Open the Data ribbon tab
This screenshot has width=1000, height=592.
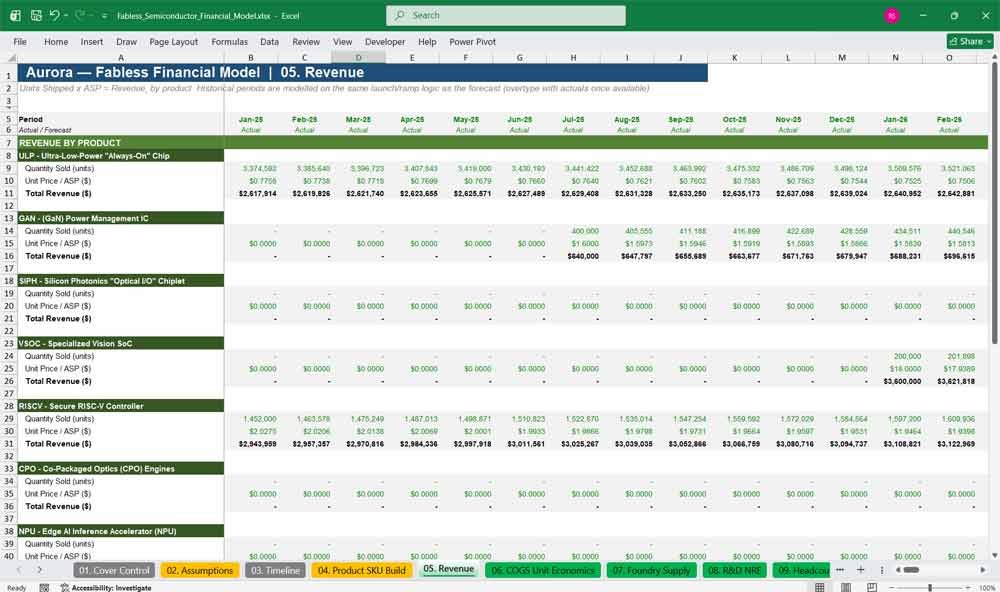tap(269, 41)
